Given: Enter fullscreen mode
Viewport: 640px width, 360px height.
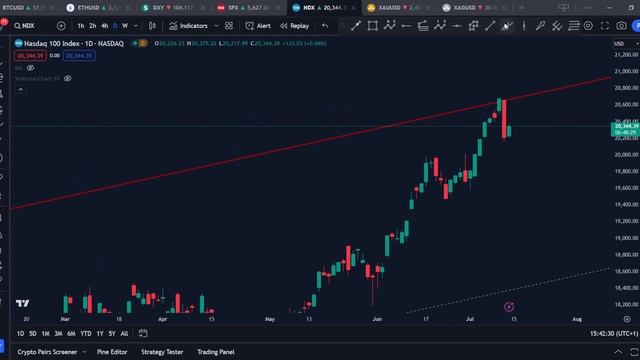Looking at the screenshot, I should [605, 26].
